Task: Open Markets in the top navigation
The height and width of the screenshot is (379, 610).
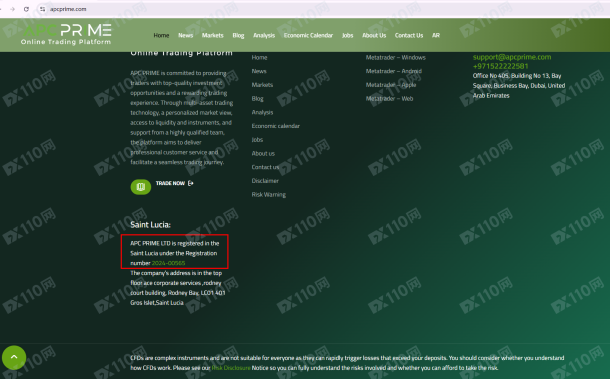Action: [212, 35]
